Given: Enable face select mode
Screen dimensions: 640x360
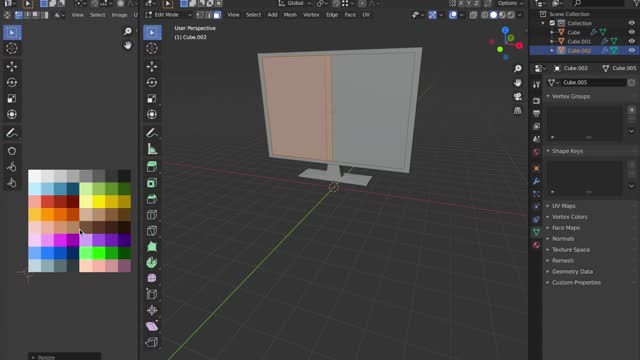Looking at the screenshot, I should pyautogui.click(x=217, y=15).
